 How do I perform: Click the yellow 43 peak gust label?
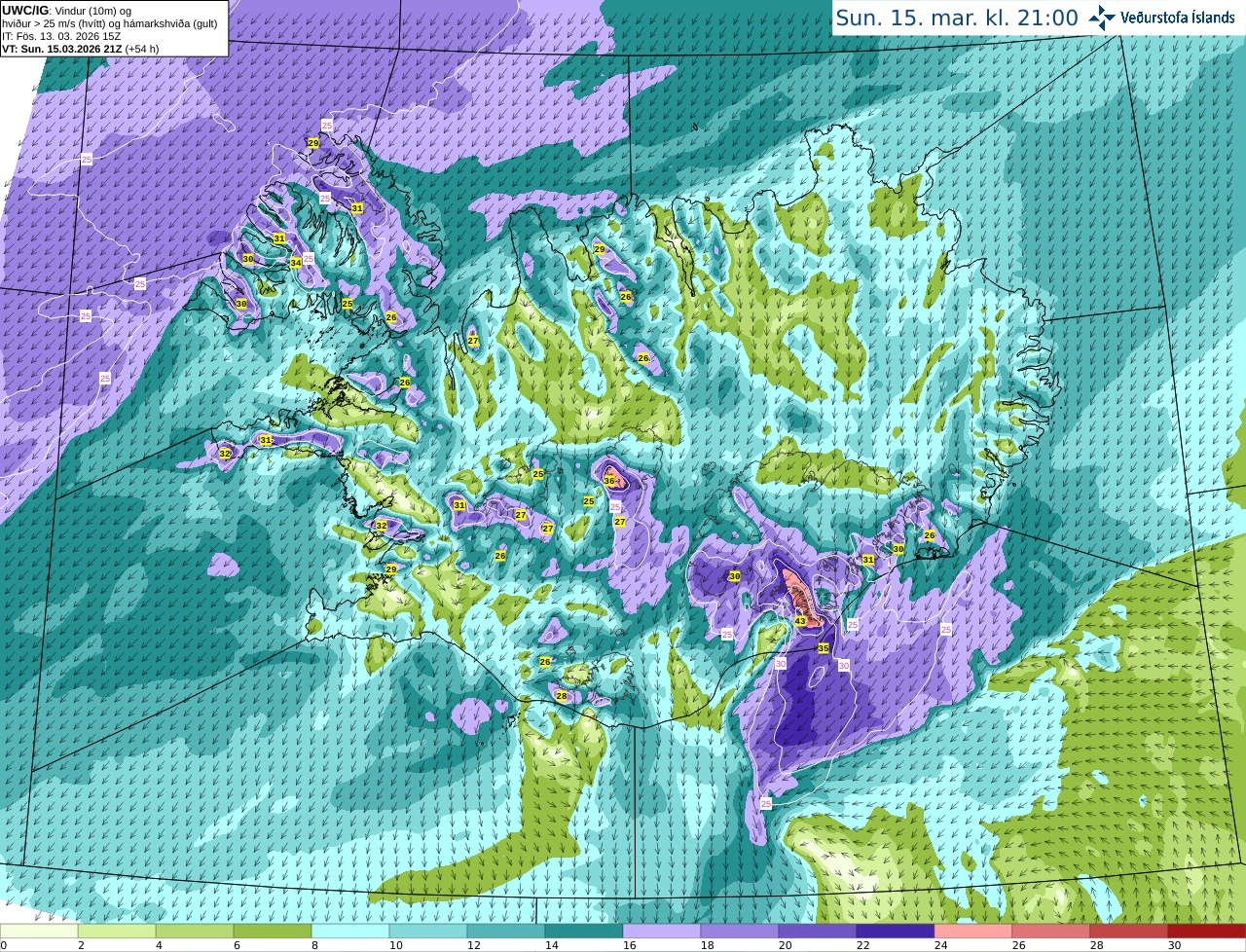click(x=800, y=621)
